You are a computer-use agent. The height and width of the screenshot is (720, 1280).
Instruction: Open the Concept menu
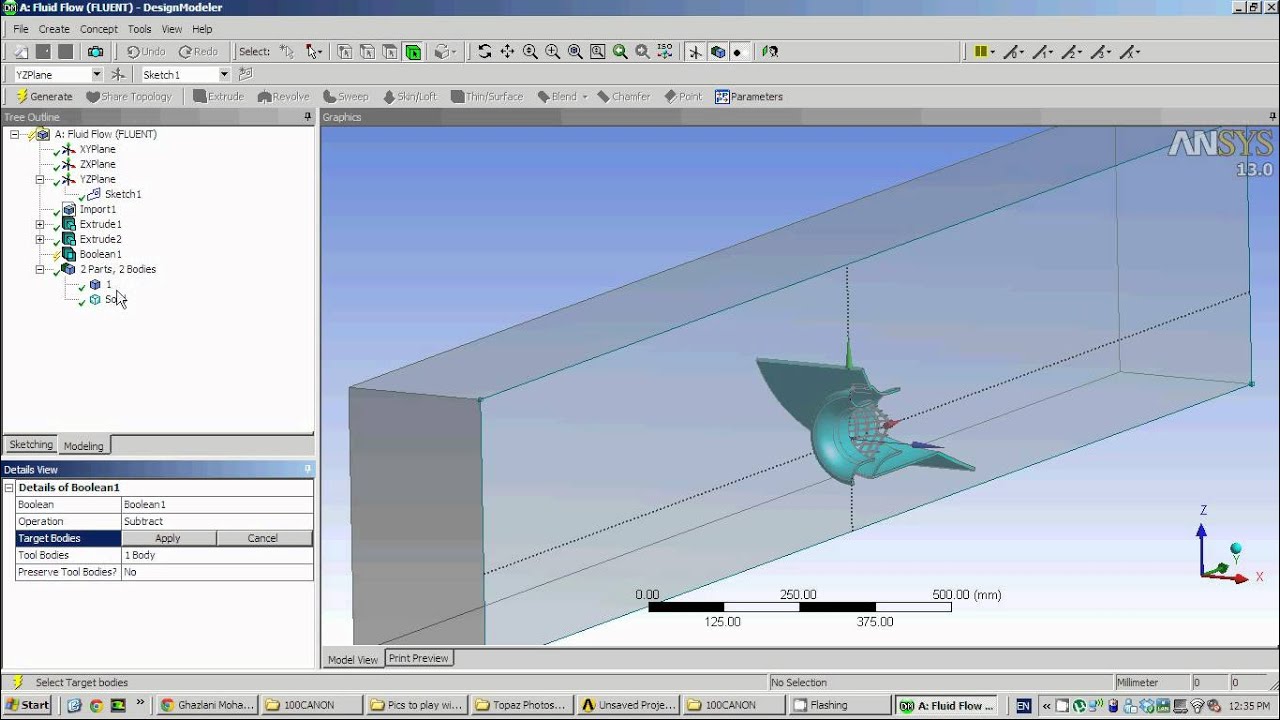99,29
